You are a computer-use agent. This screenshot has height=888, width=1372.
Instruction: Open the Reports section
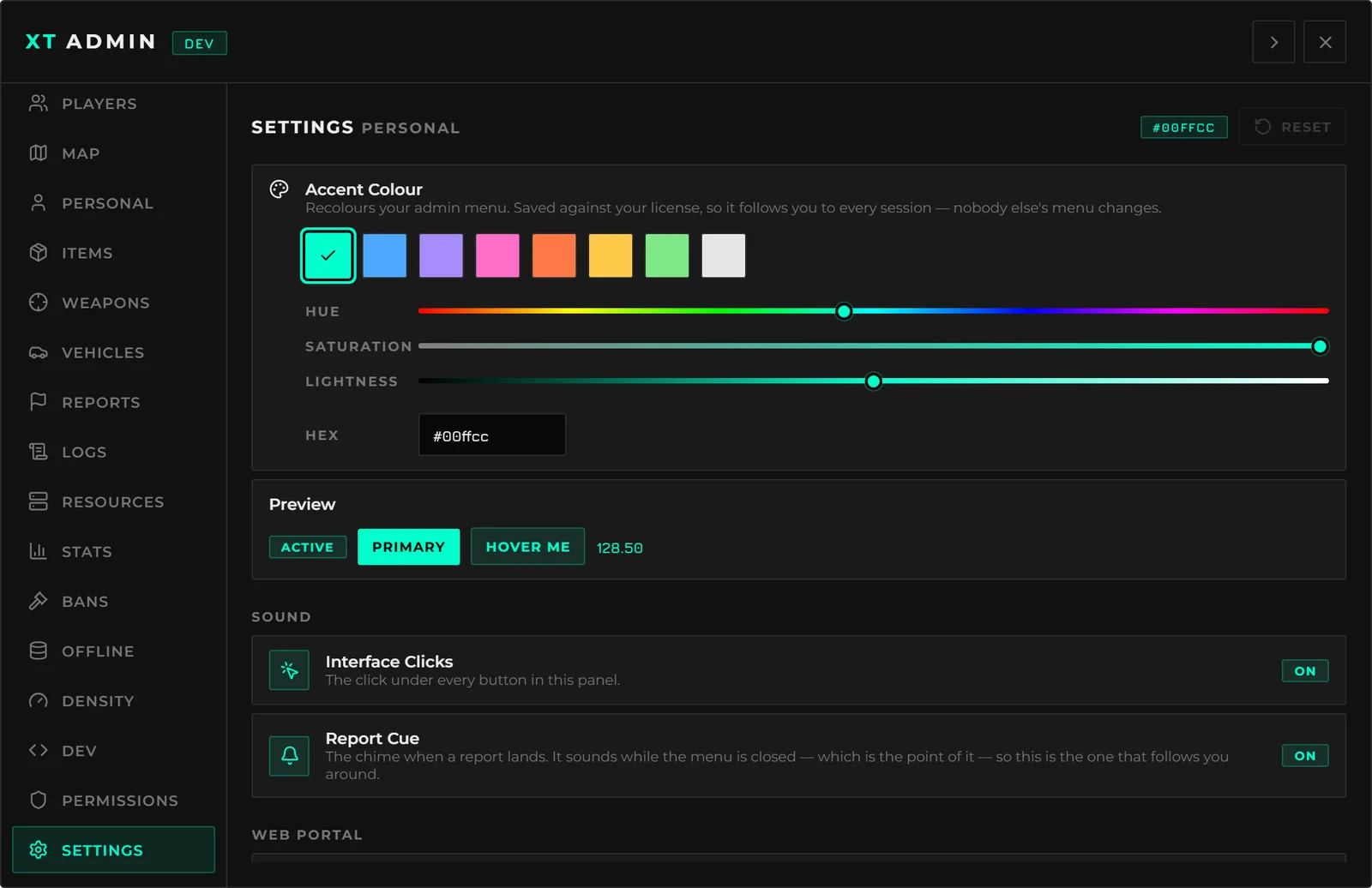[x=113, y=402]
